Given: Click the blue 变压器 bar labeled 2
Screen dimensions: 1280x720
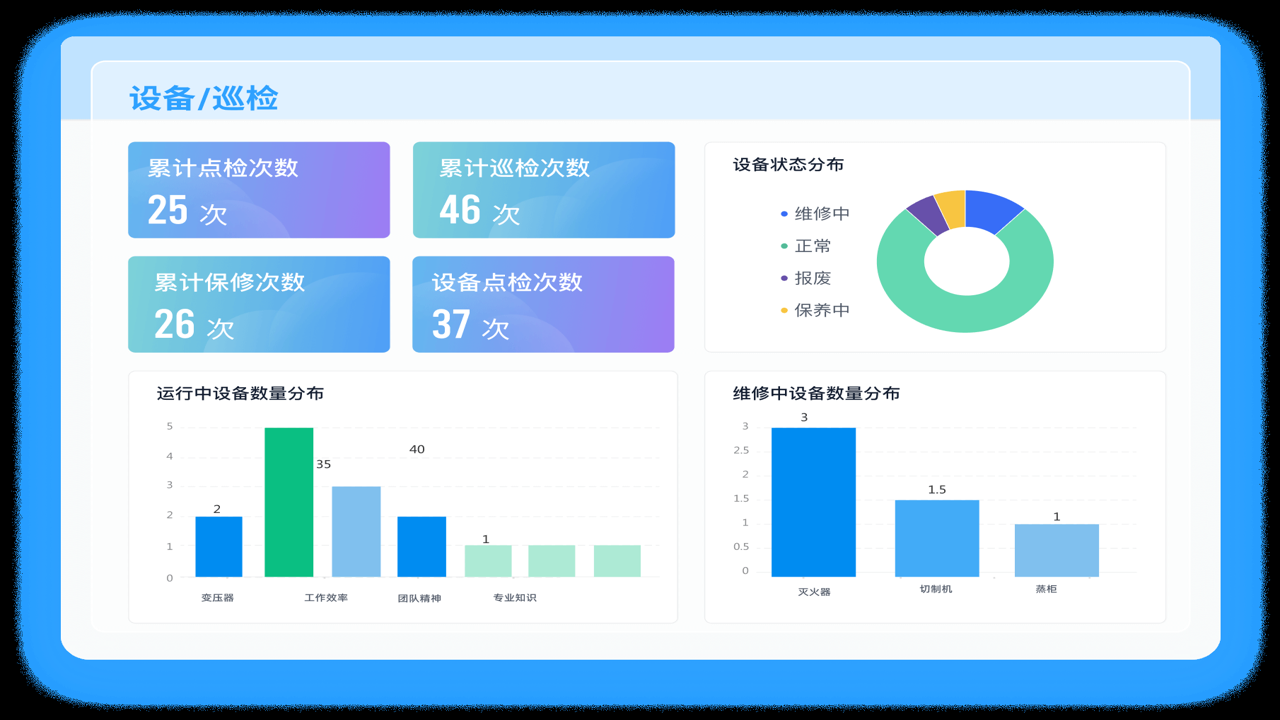Looking at the screenshot, I should [x=219, y=547].
